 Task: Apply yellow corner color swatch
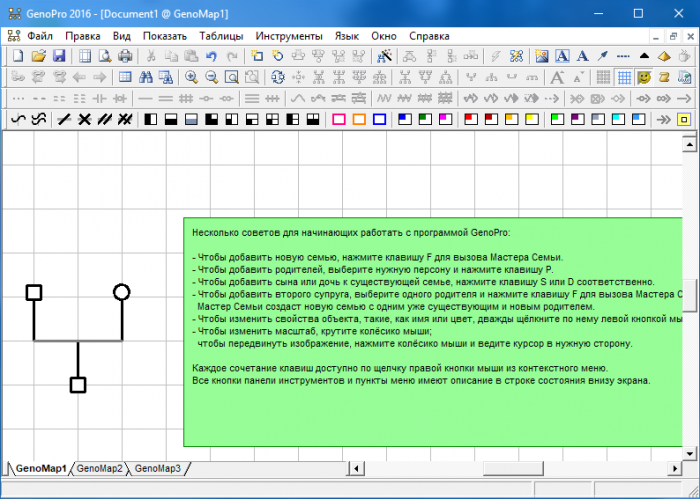pyautogui.click(x=532, y=119)
